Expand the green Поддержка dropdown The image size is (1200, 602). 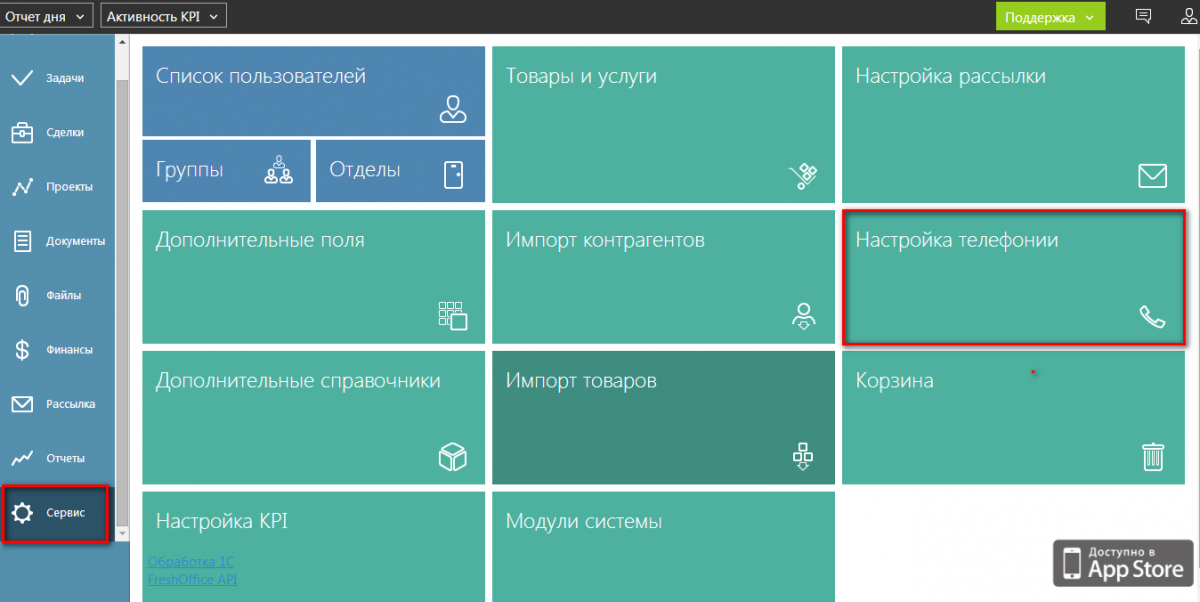(1050, 17)
